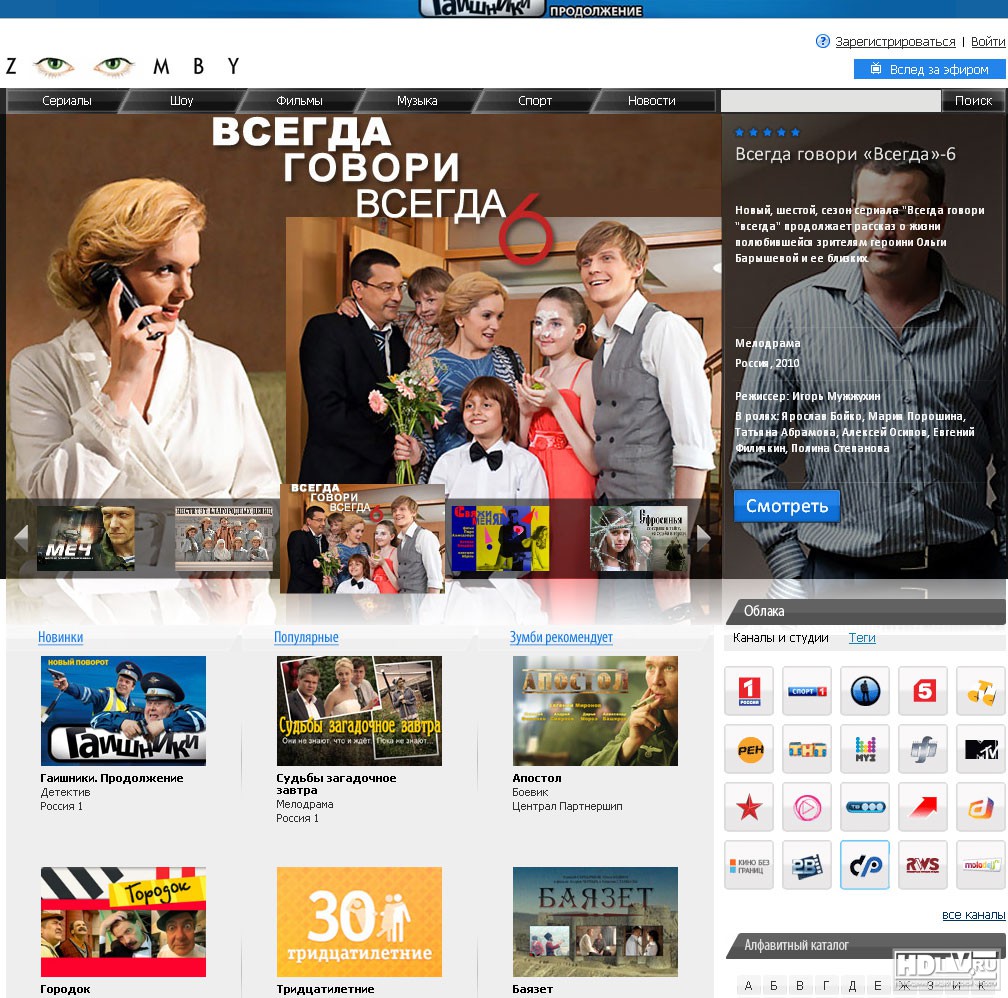Select the Институт благородных девиц carousel thumbnail

[x=224, y=538]
